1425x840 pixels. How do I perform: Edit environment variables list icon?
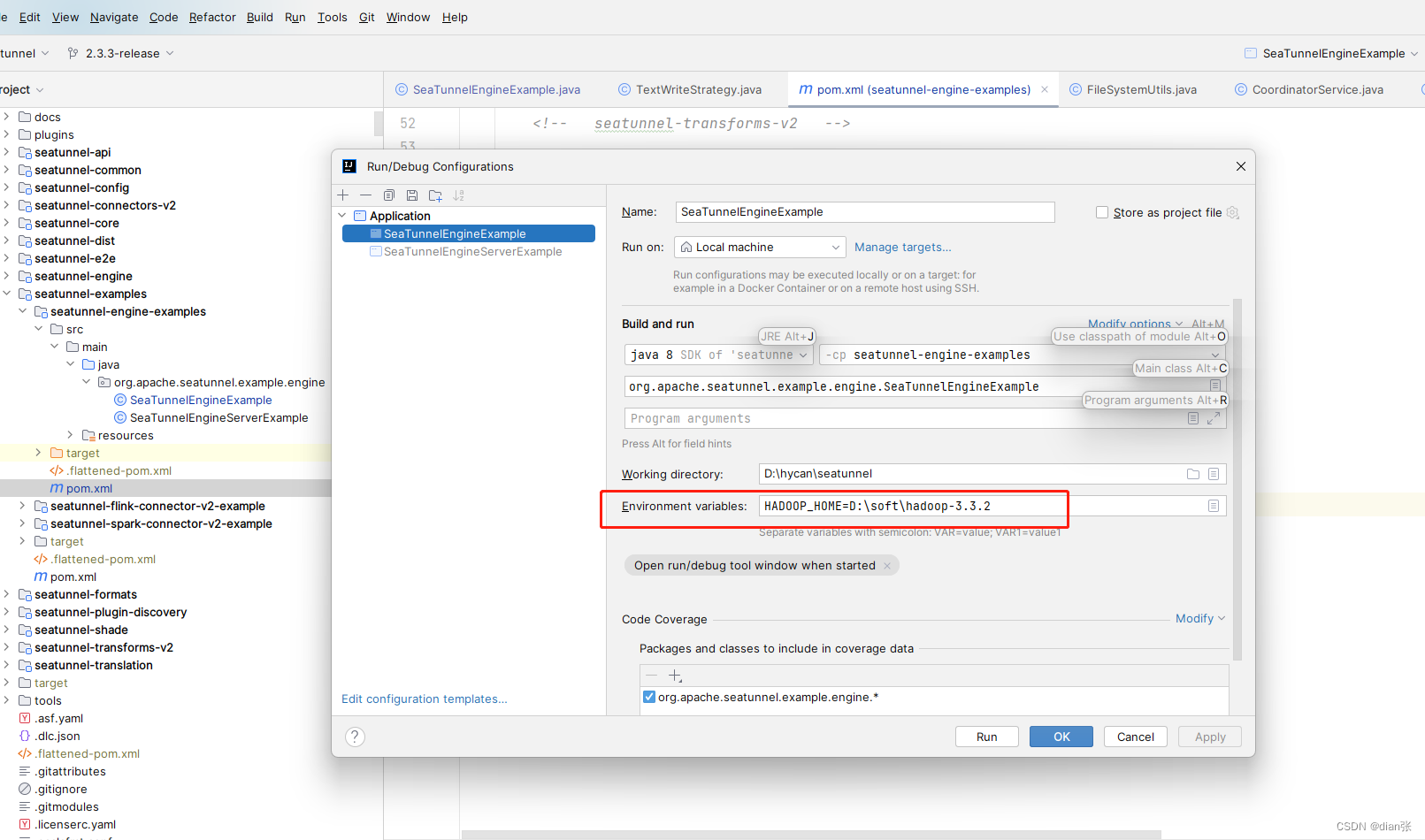(x=1214, y=506)
